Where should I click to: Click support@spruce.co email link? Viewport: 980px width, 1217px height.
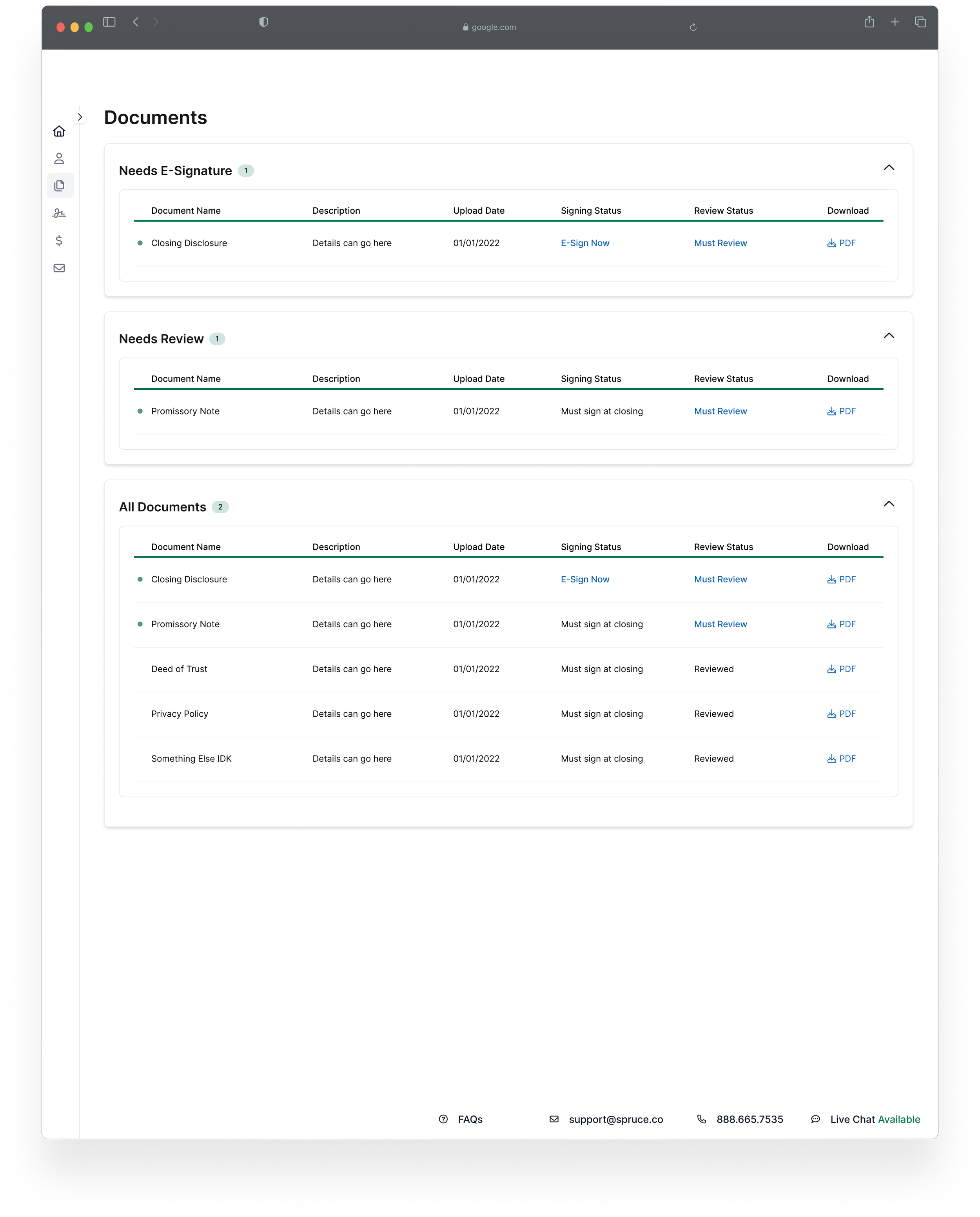point(615,1119)
